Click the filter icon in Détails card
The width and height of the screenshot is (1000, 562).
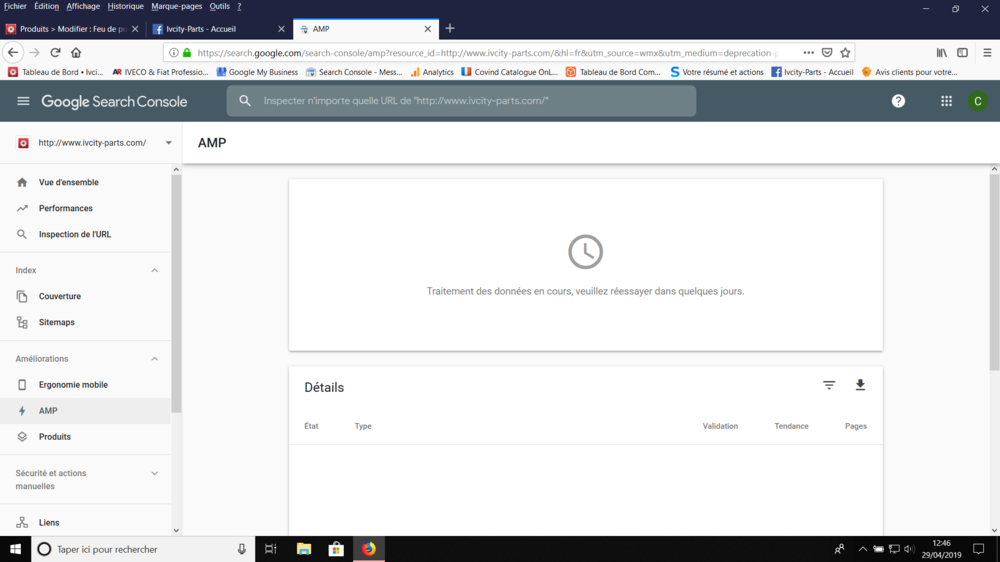click(828, 385)
